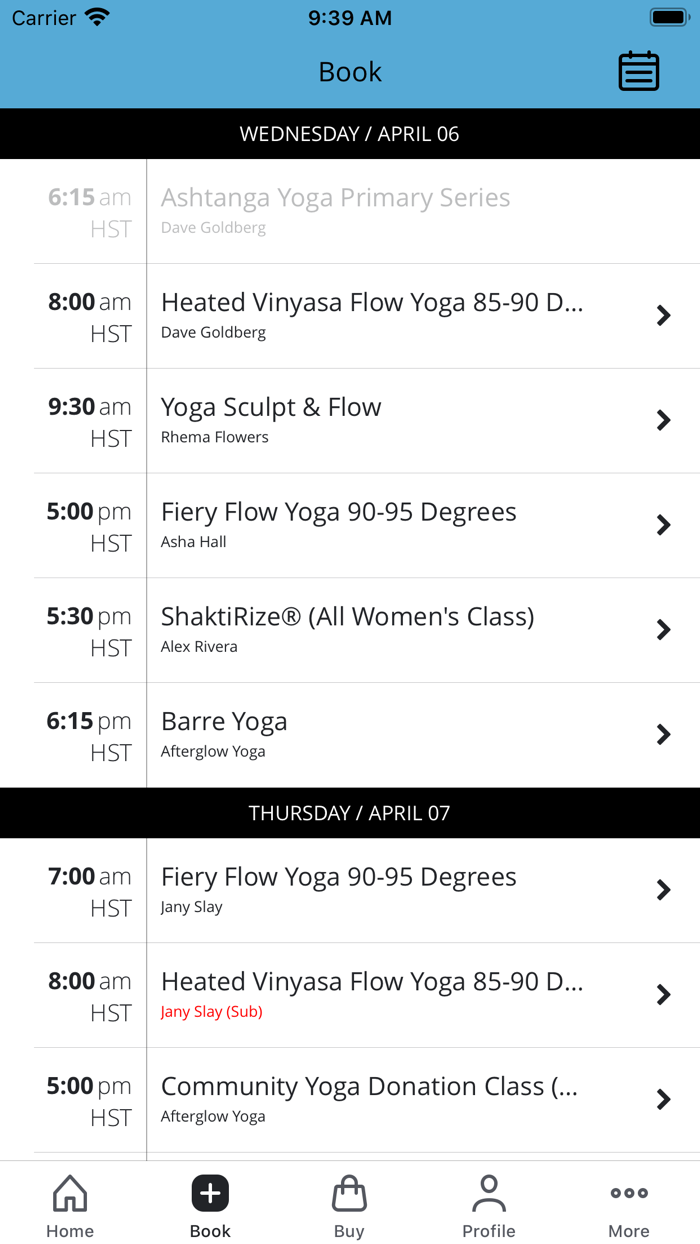Expand the Yoga Sculpt & Flow class chevron

pos(664,420)
